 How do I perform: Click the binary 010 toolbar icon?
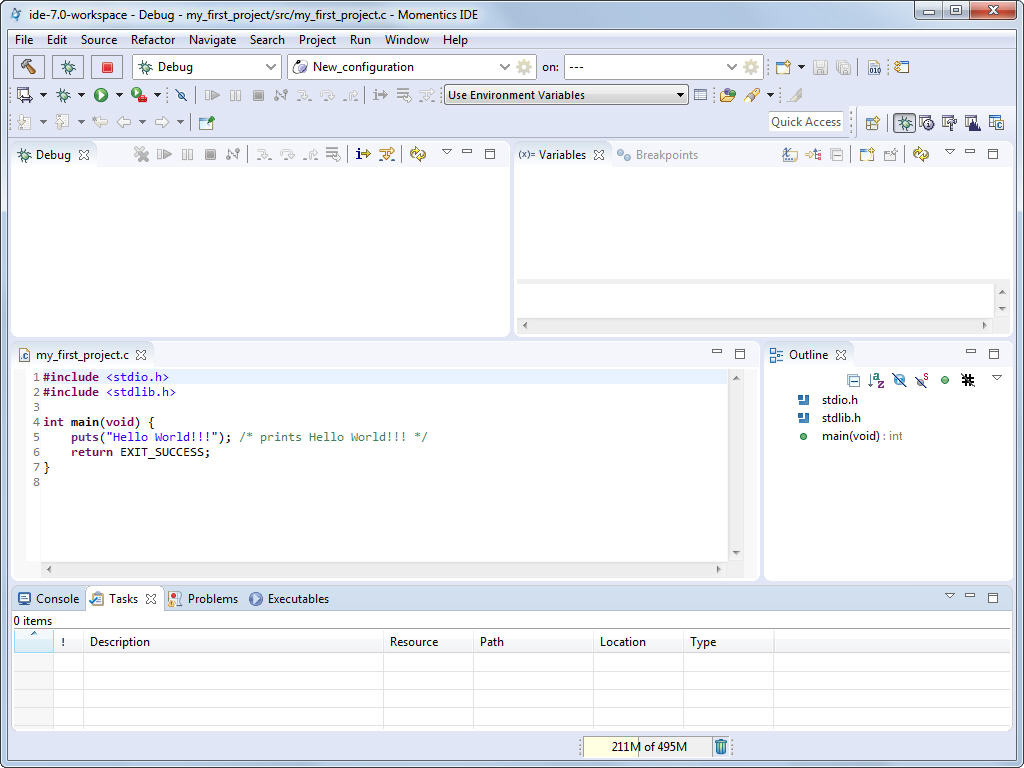click(x=874, y=68)
